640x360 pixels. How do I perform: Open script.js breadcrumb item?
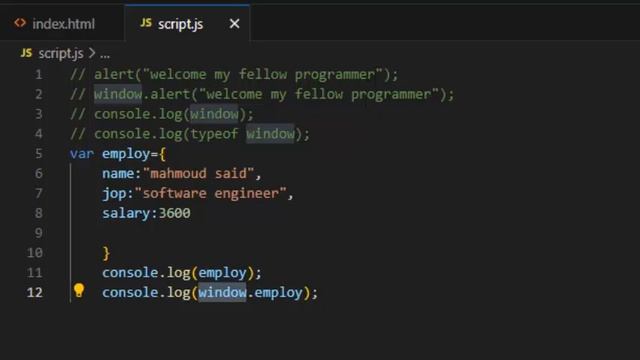click(61, 53)
